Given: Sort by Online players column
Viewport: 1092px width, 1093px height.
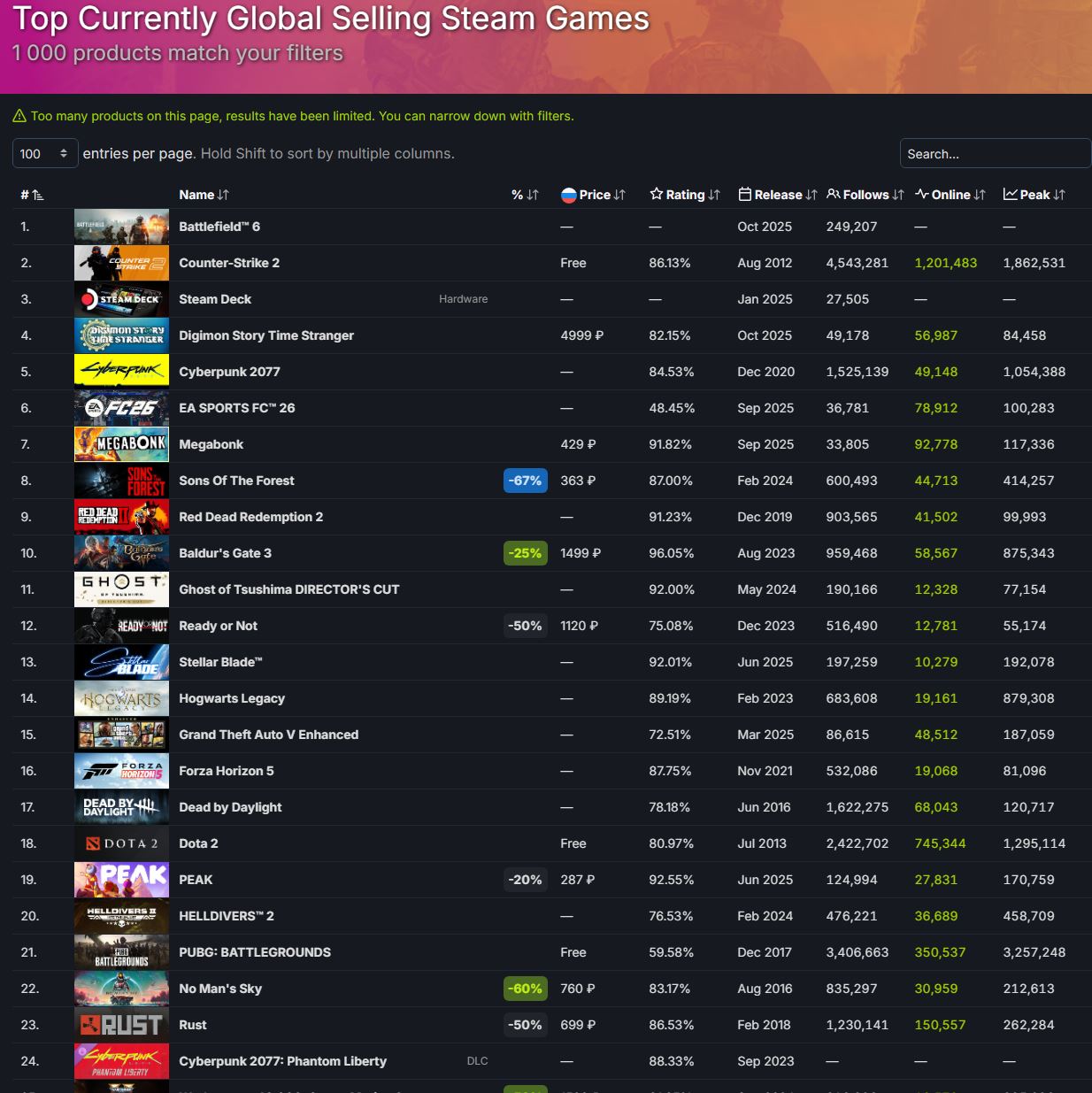Looking at the screenshot, I should [x=950, y=195].
